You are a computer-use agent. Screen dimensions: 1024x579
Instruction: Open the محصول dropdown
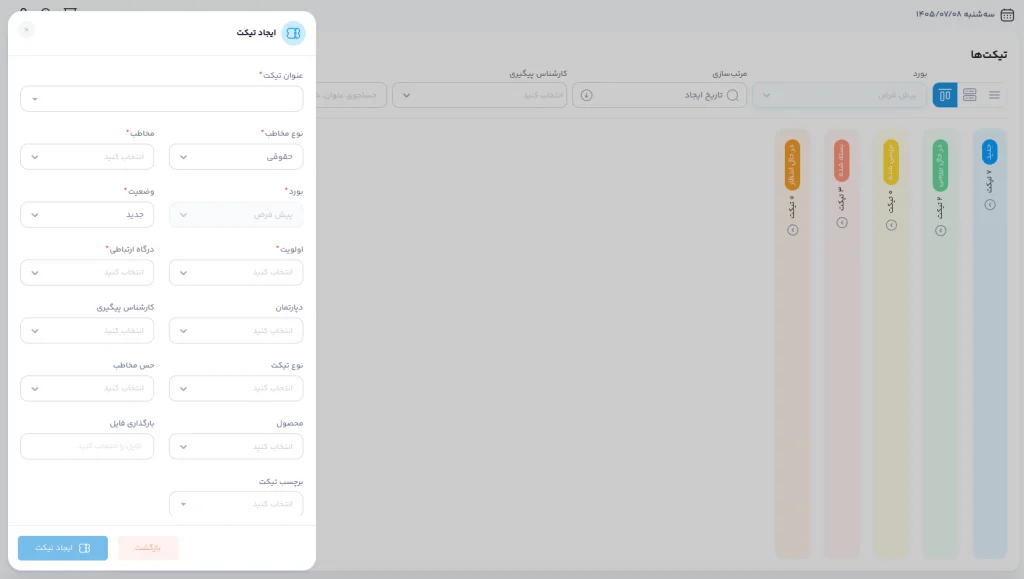tap(236, 446)
